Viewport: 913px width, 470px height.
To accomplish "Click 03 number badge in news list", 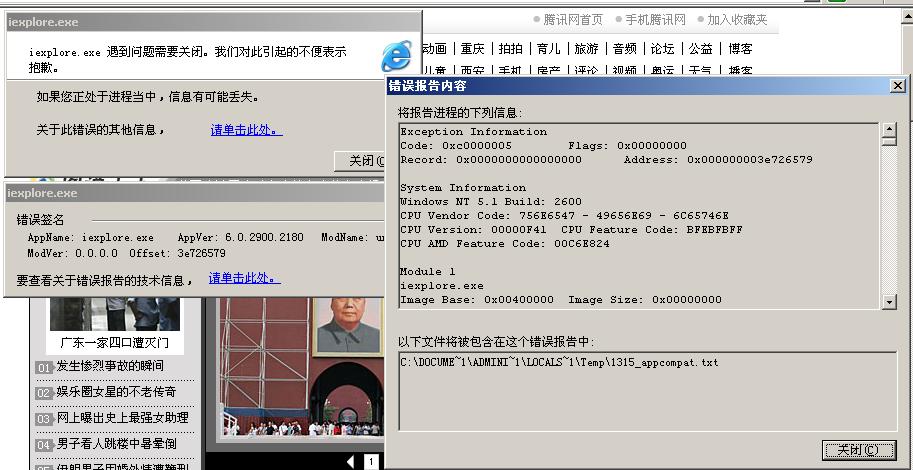I will [x=44, y=419].
